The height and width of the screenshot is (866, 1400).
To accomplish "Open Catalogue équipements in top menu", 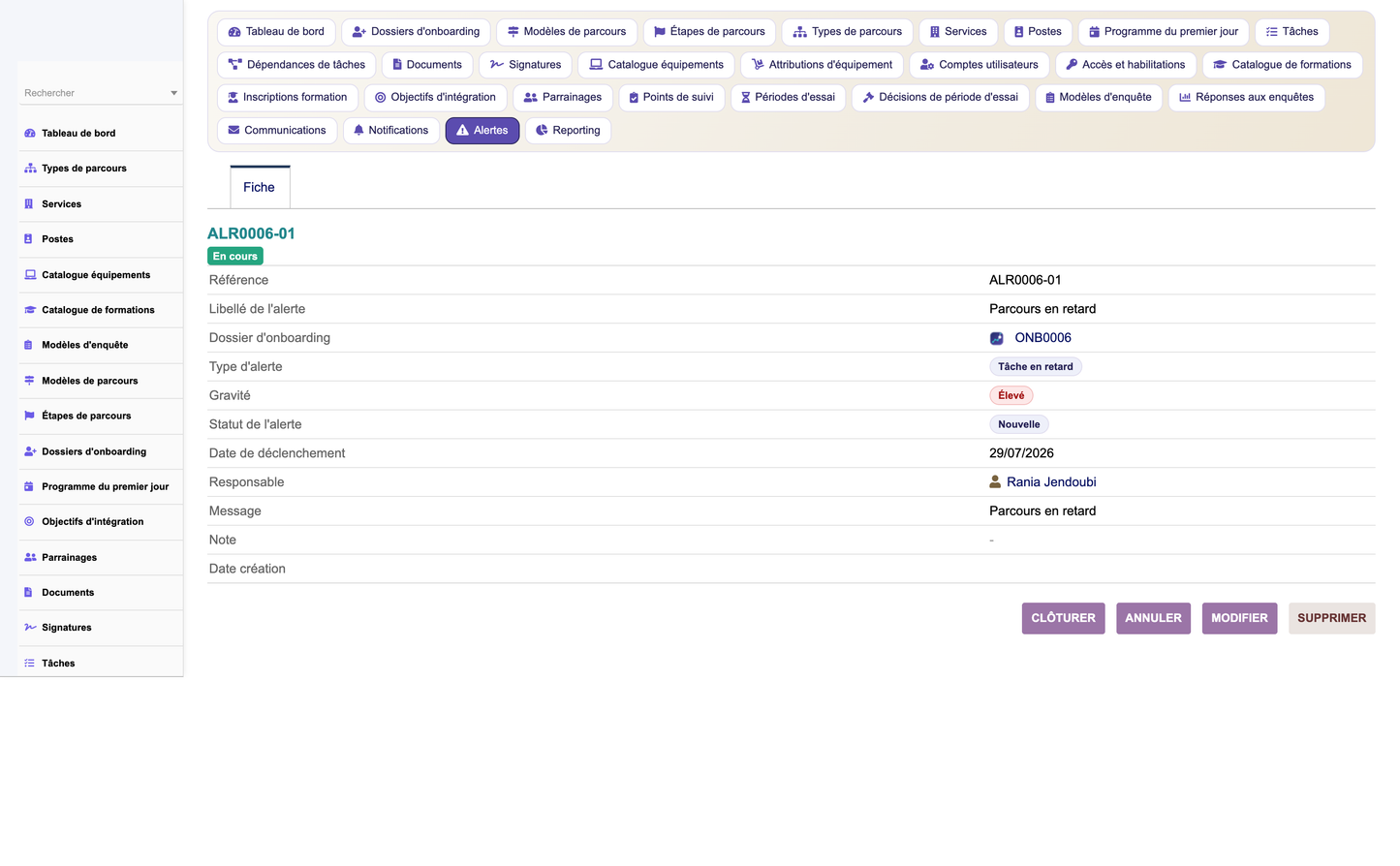I will [x=656, y=65].
